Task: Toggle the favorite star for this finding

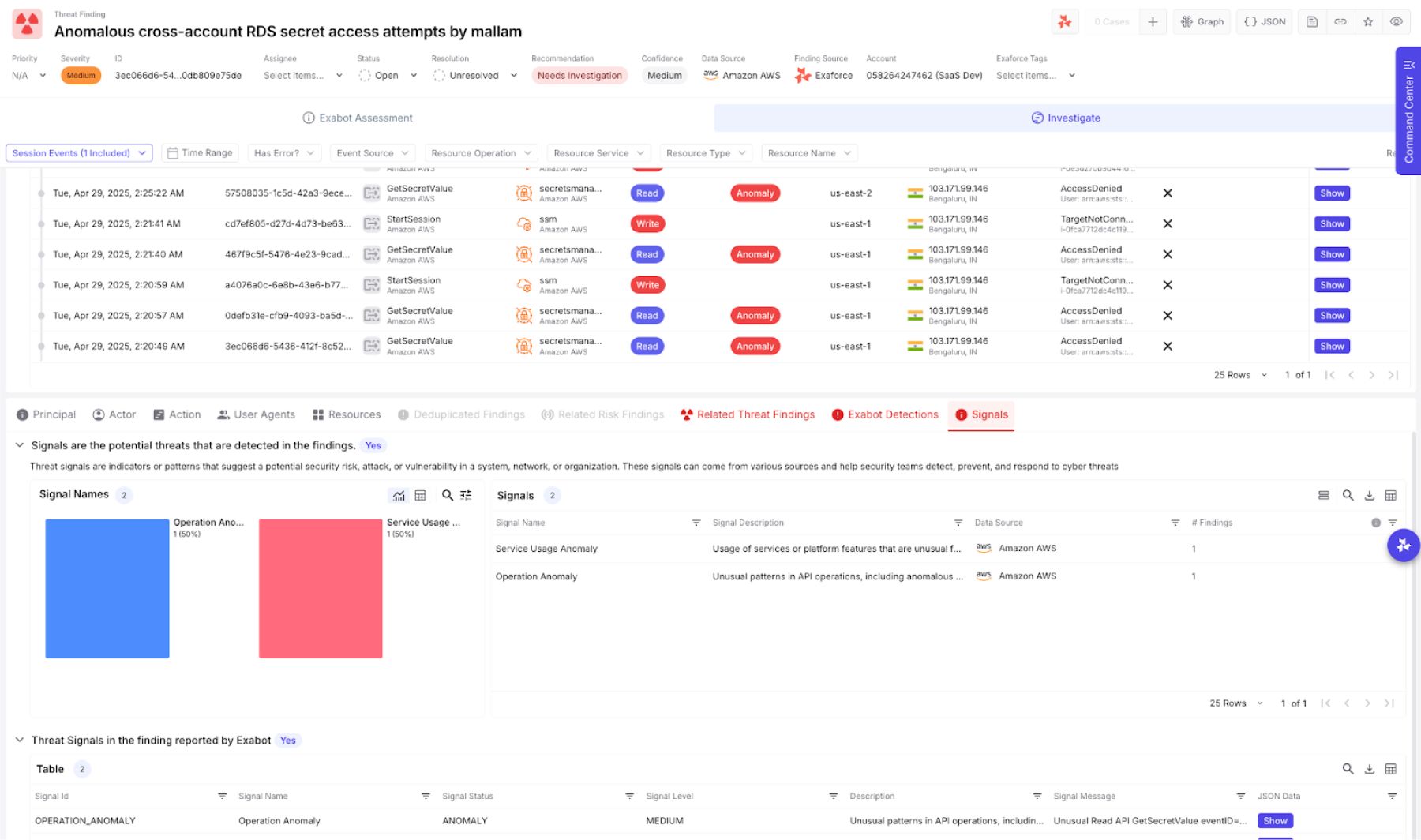Action: pyautogui.click(x=1369, y=22)
